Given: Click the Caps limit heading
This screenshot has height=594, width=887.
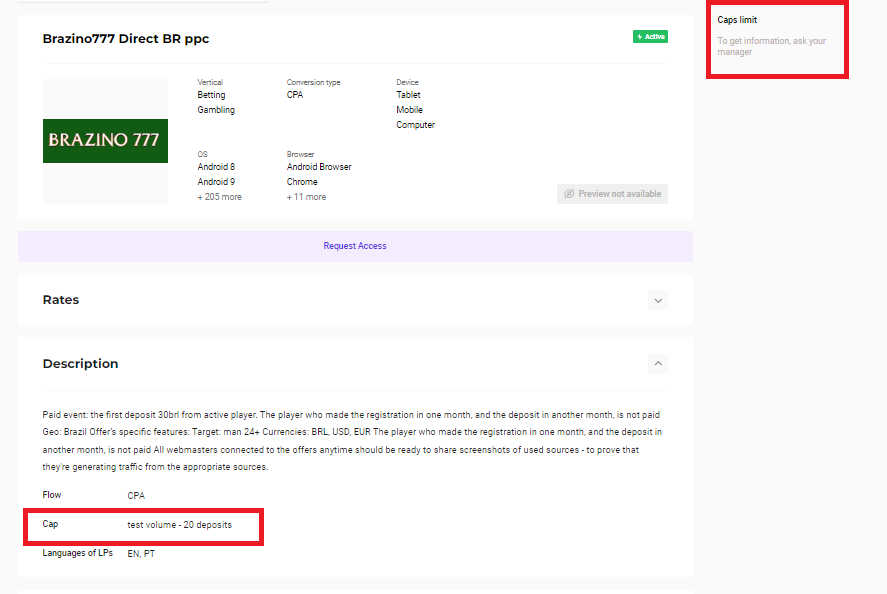Looking at the screenshot, I should [x=737, y=20].
